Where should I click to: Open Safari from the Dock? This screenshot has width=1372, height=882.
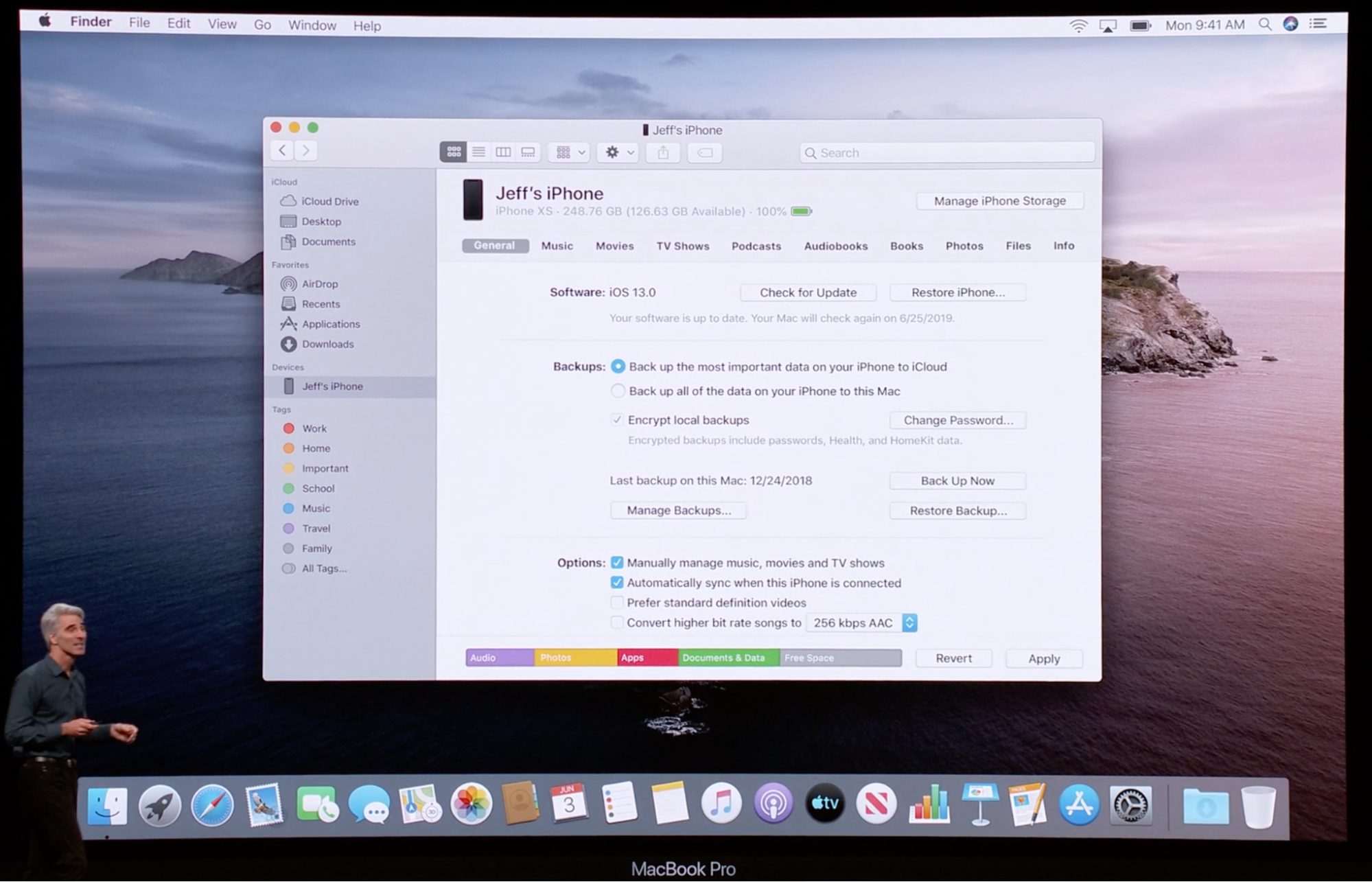[x=212, y=804]
